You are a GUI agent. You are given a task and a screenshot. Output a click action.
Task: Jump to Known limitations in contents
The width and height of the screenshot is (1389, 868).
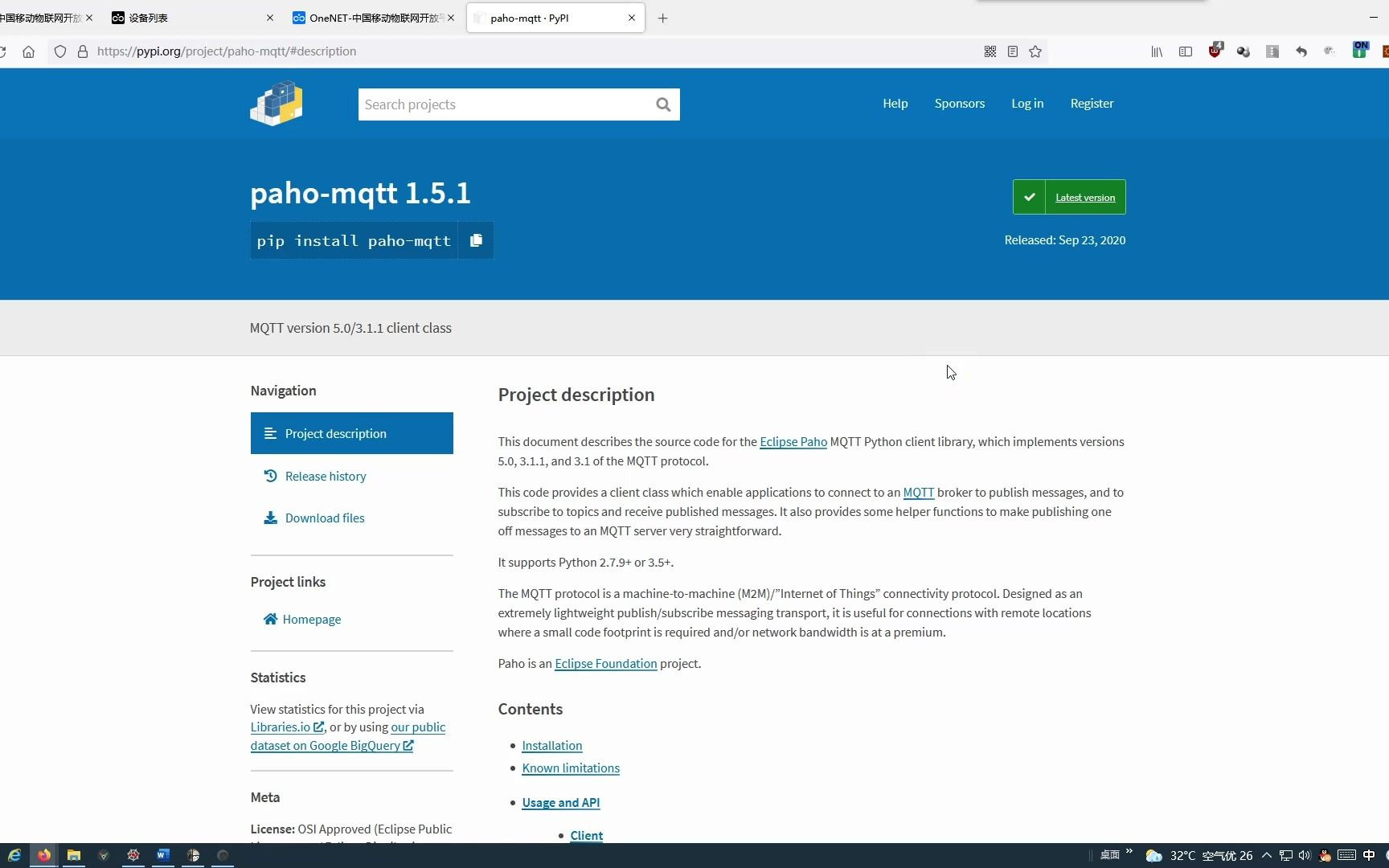pos(571,768)
